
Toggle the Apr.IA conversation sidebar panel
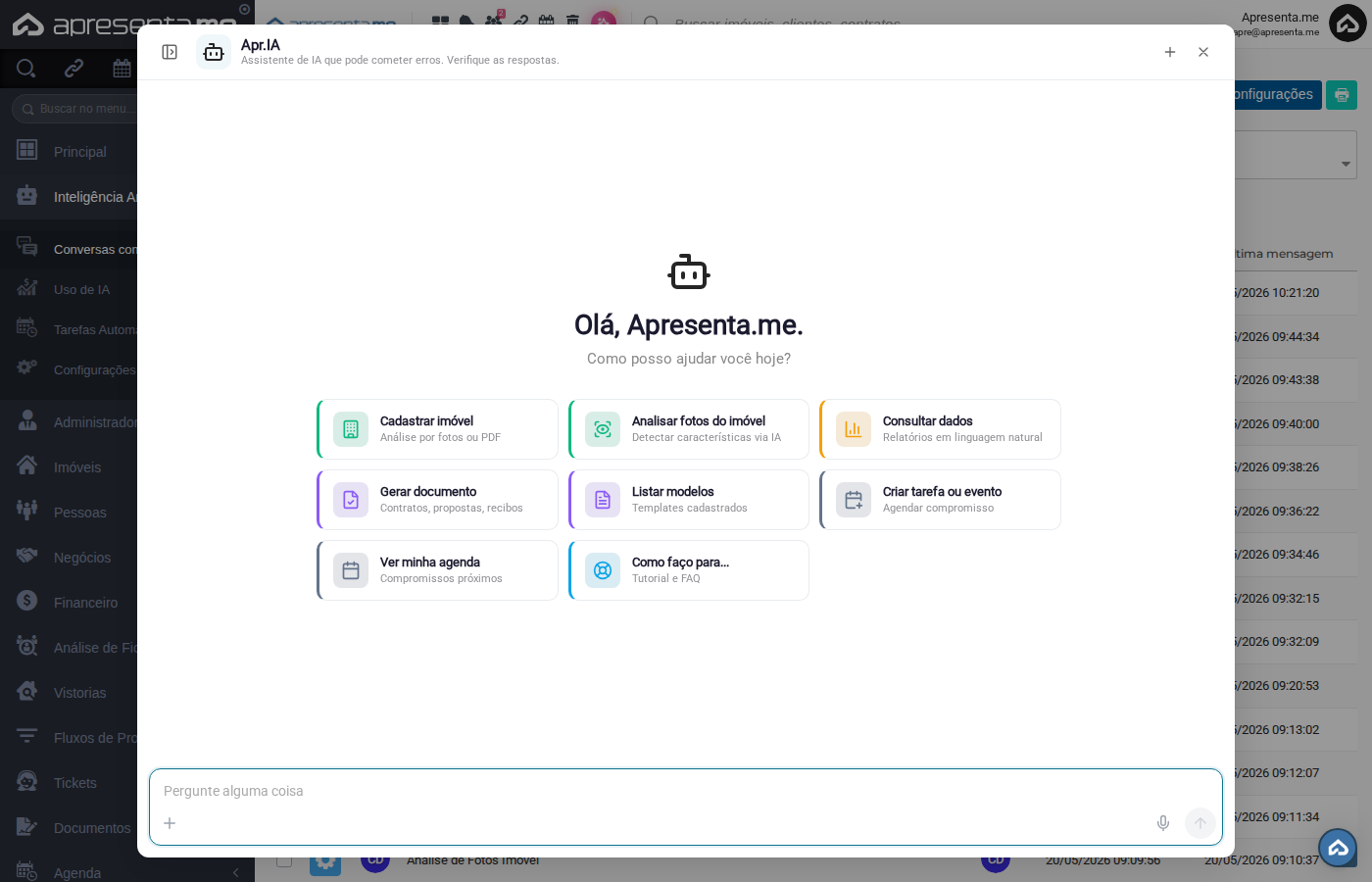(170, 52)
